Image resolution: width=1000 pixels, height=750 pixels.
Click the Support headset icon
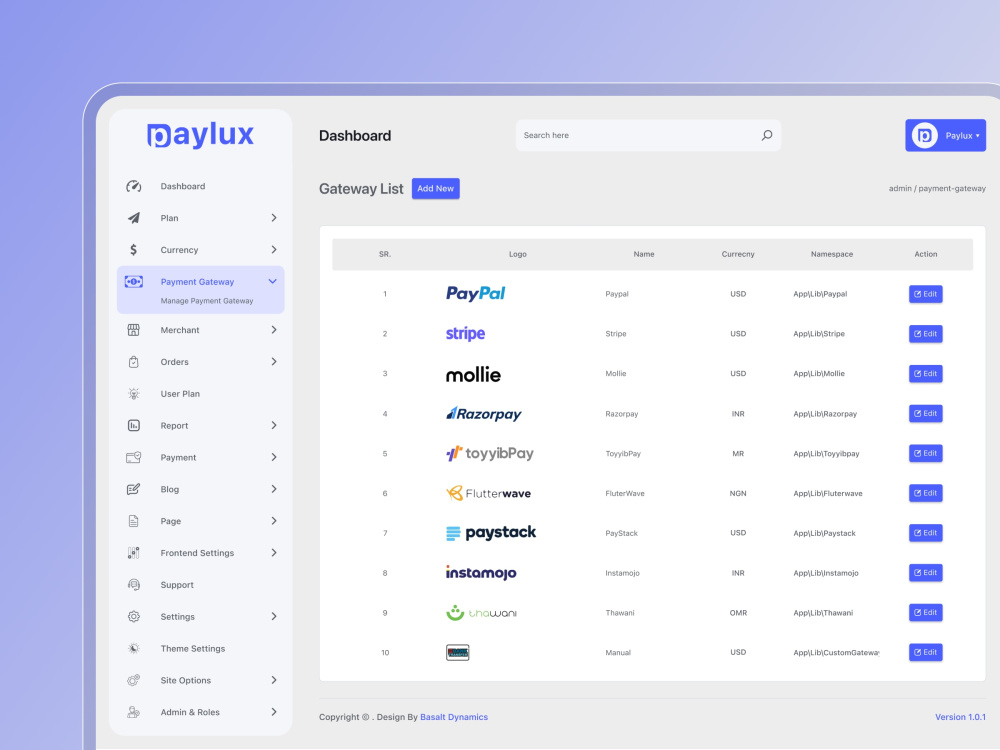(x=133, y=585)
